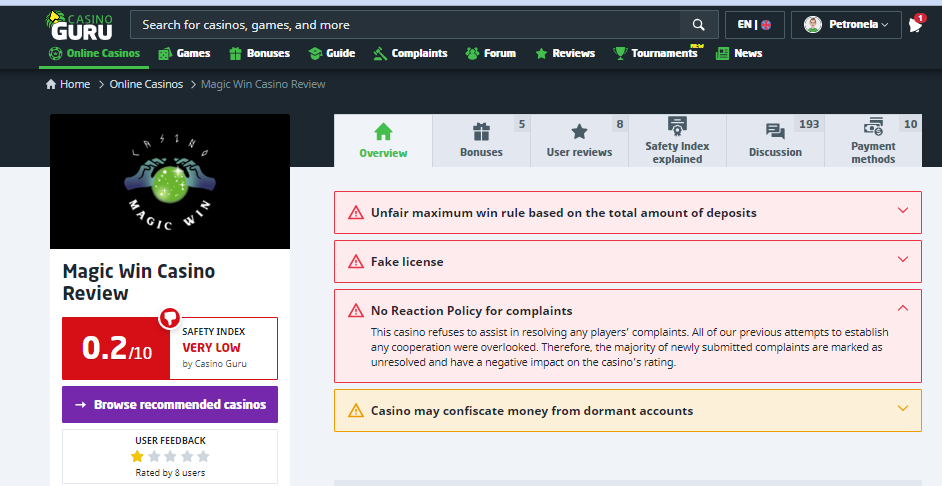Switch to the User reviews tab
Image resolution: width=942 pixels, height=486 pixels.
[579, 141]
